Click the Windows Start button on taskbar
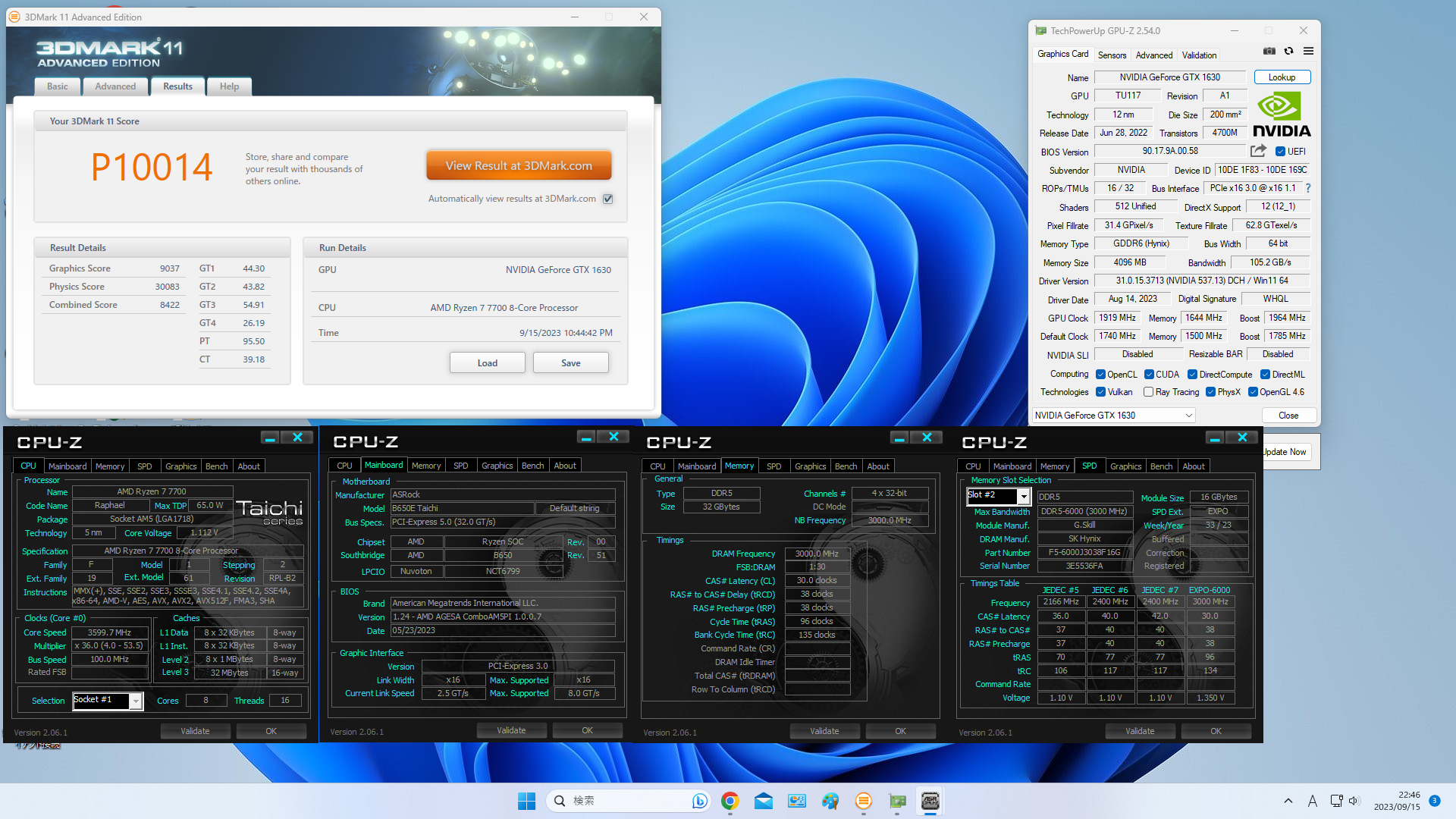Viewport: 1456px width, 819px height. click(x=526, y=801)
